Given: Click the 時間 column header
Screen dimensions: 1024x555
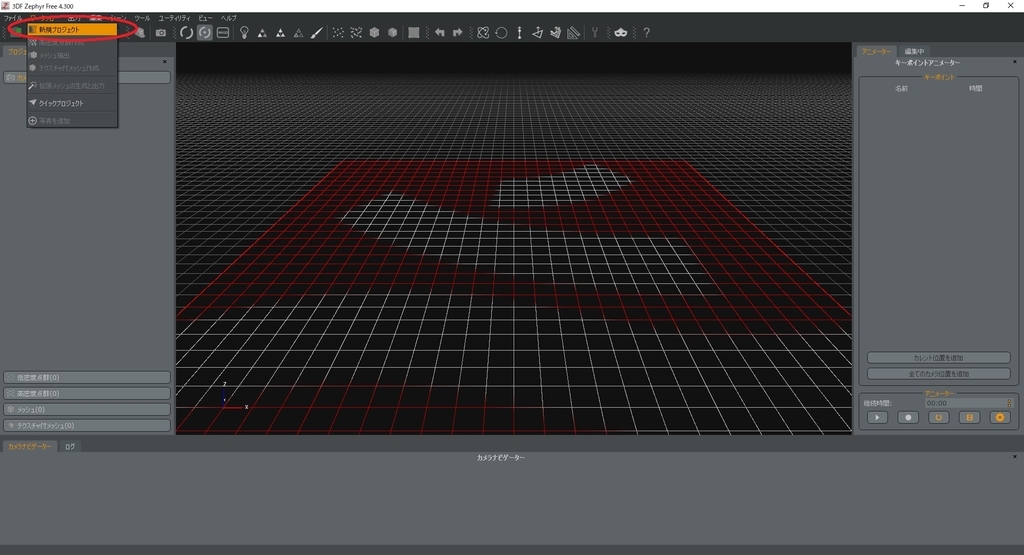Looking at the screenshot, I should coord(976,88).
